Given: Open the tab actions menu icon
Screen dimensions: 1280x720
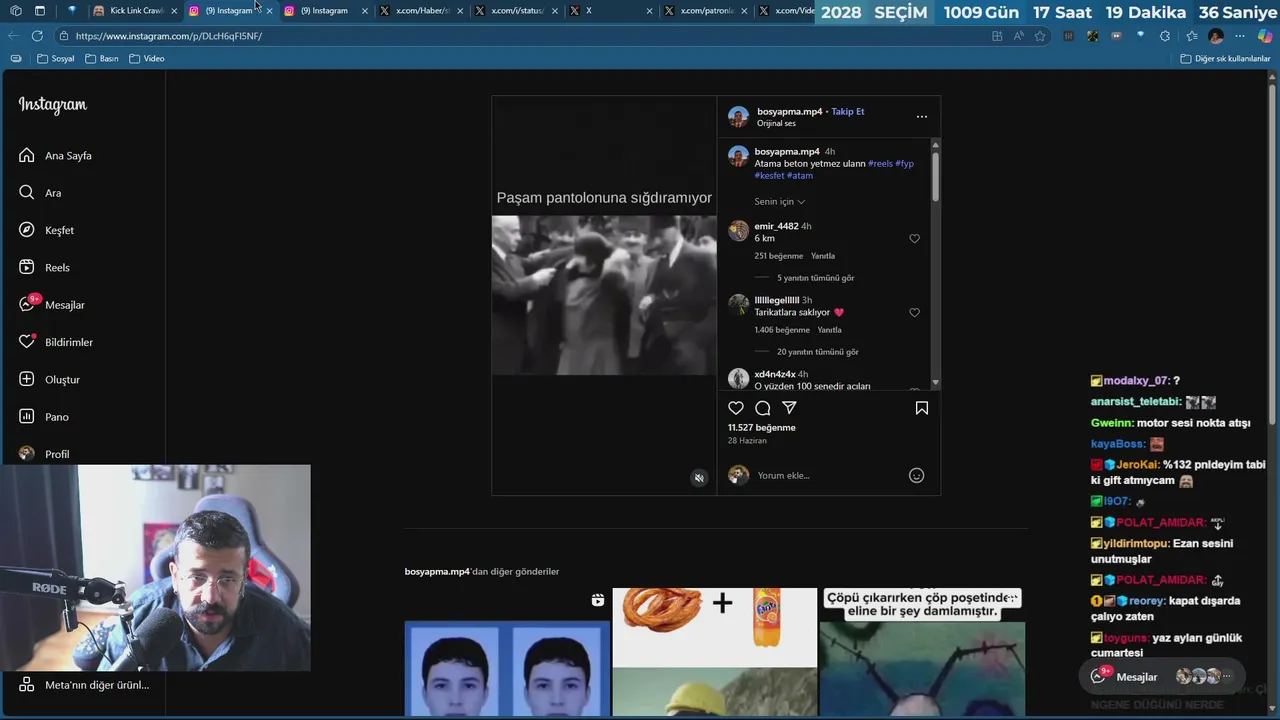Looking at the screenshot, I should pyautogui.click(x=40, y=11).
